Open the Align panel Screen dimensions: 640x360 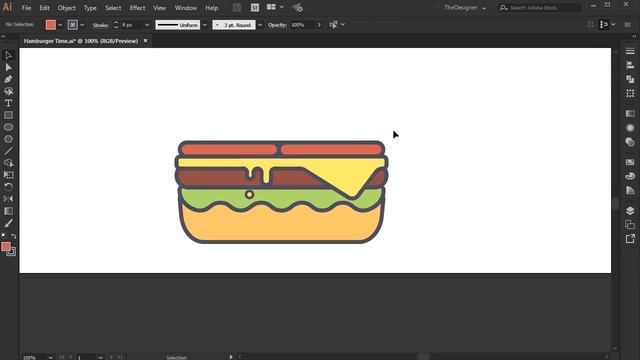click(x=630, y=65)
